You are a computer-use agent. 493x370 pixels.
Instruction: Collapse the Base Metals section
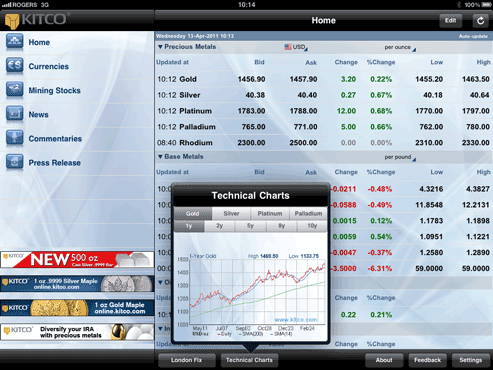(181, 157)
